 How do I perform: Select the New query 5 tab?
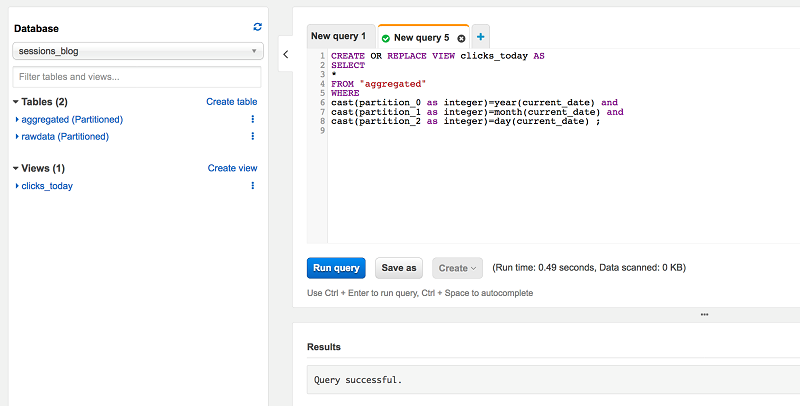click(422, 38)
